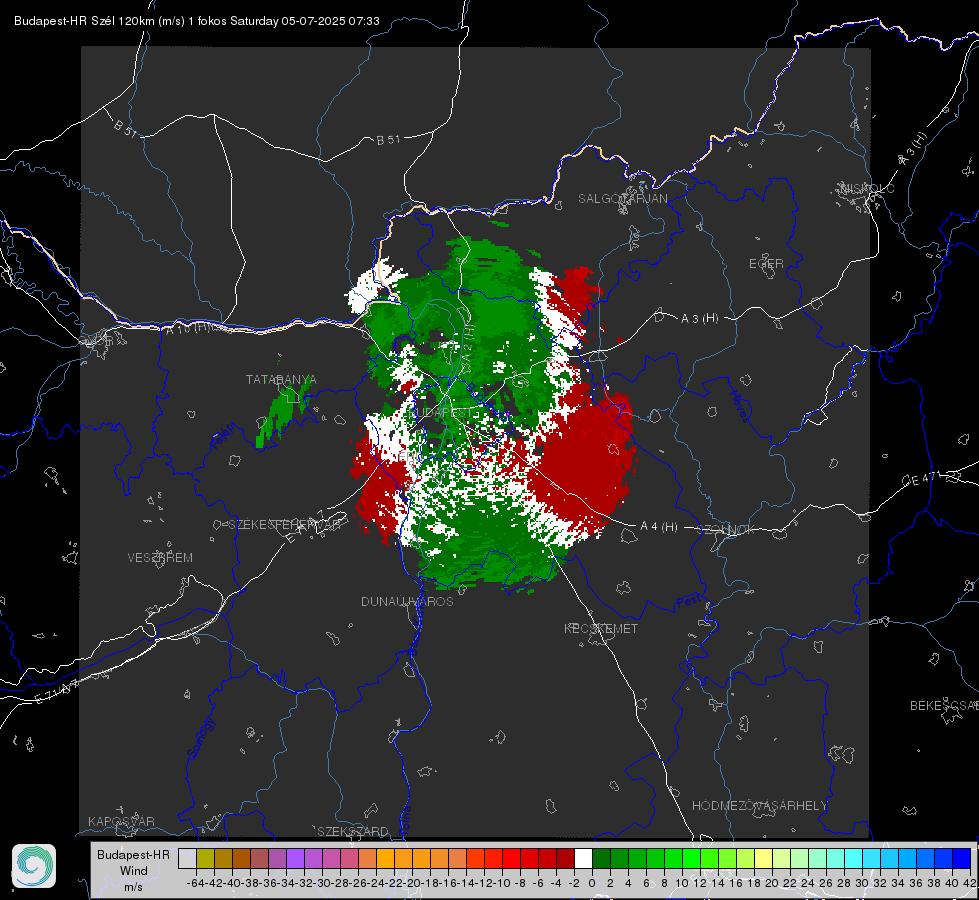This screenshot has width=979, height=900.
Task: Click the SZEKSZÁRD city label
Action: 353,831
